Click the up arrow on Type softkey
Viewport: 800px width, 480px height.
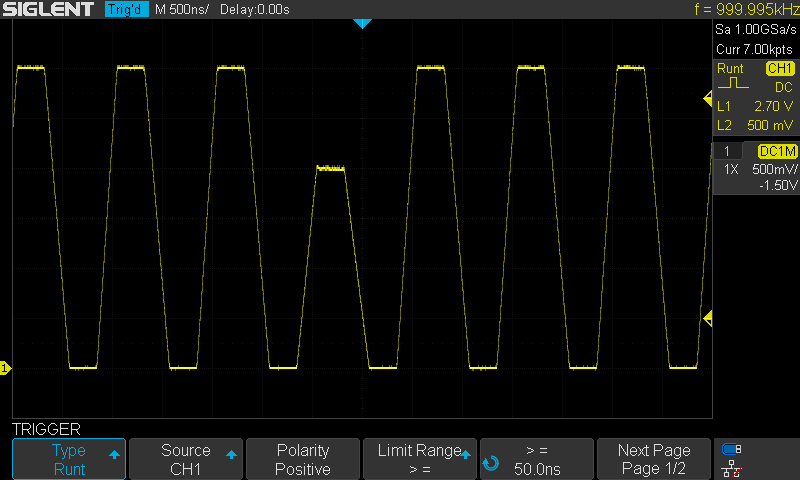click(x=114, y=454)
